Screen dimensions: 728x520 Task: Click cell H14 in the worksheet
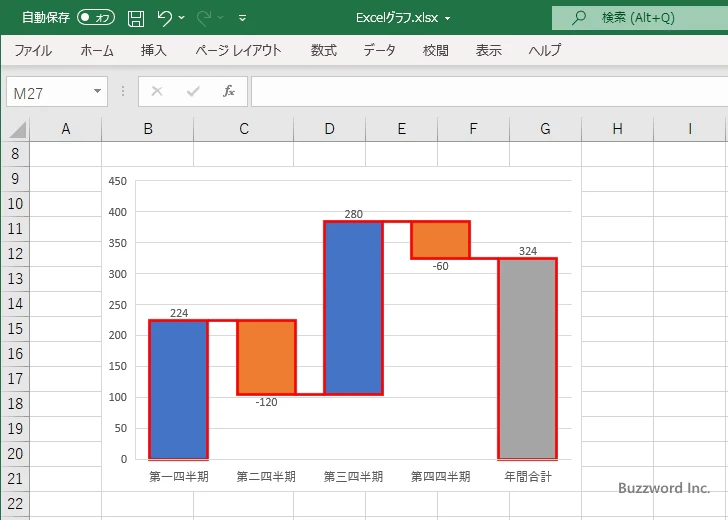coord(618,304)
